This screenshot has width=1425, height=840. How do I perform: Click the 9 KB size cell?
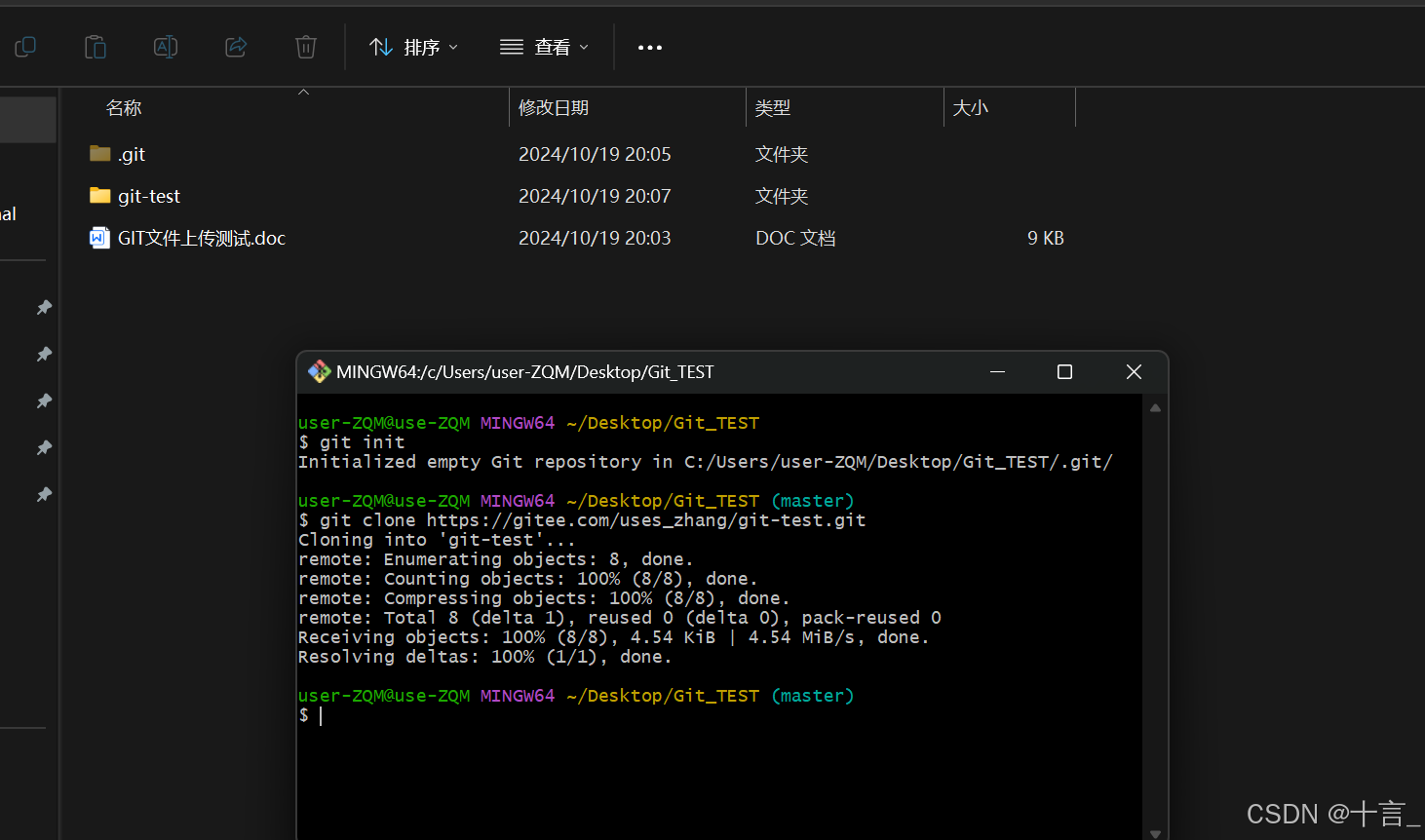coord(1046,238)
